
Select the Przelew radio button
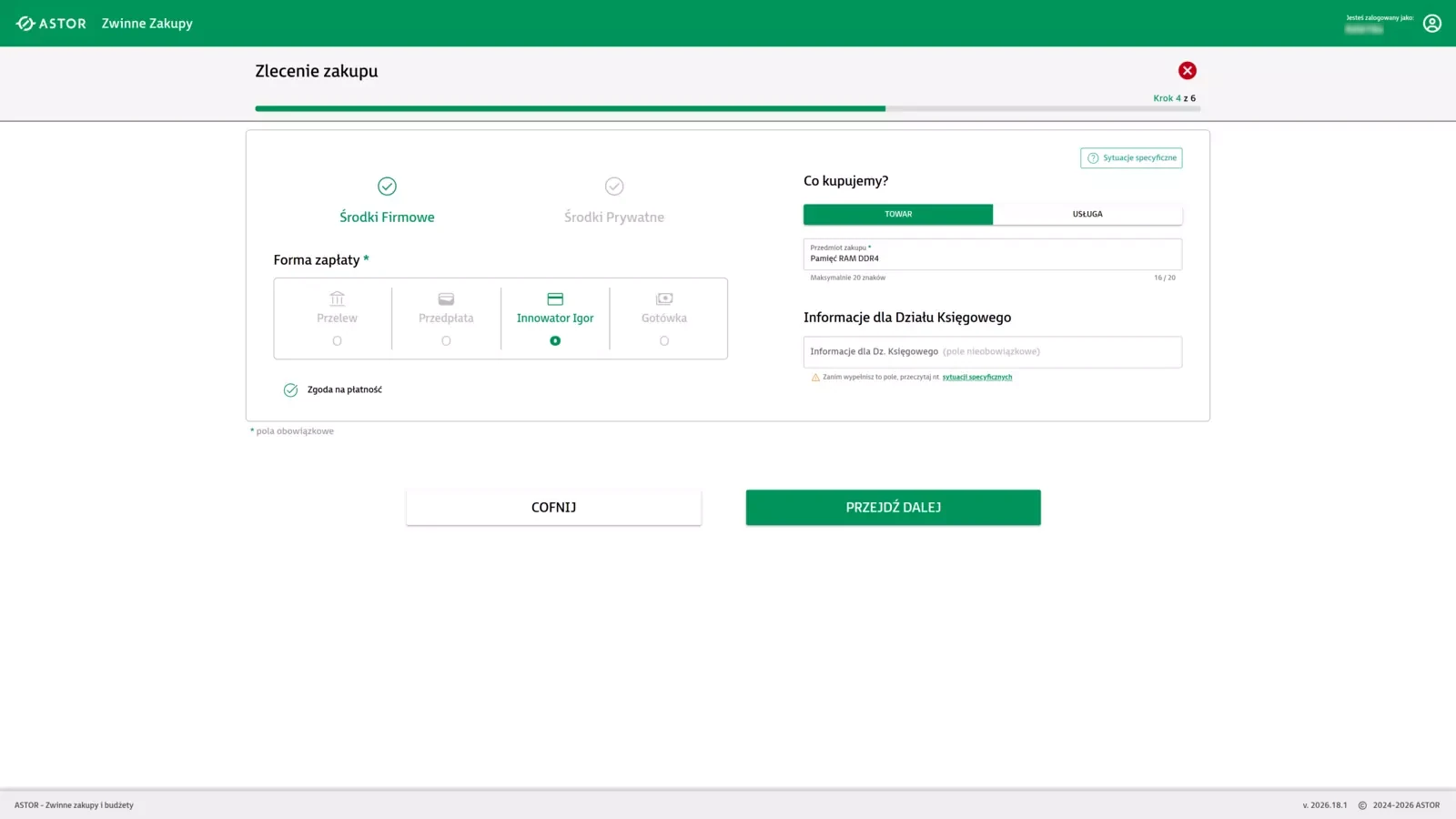tap(337, 341)
